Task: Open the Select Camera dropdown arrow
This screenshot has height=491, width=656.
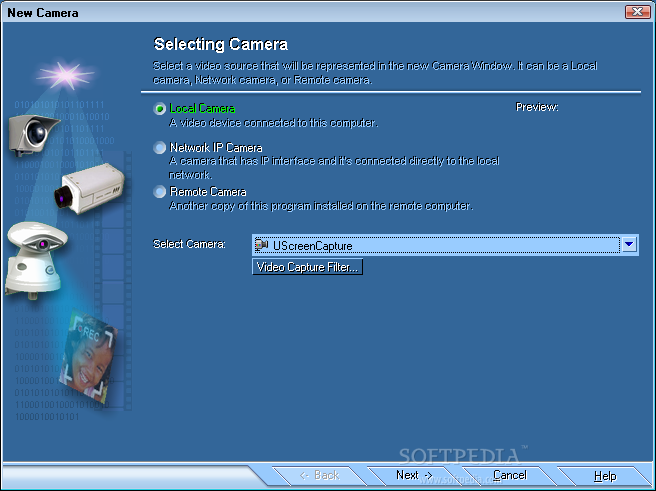Action: pos(629,244)
